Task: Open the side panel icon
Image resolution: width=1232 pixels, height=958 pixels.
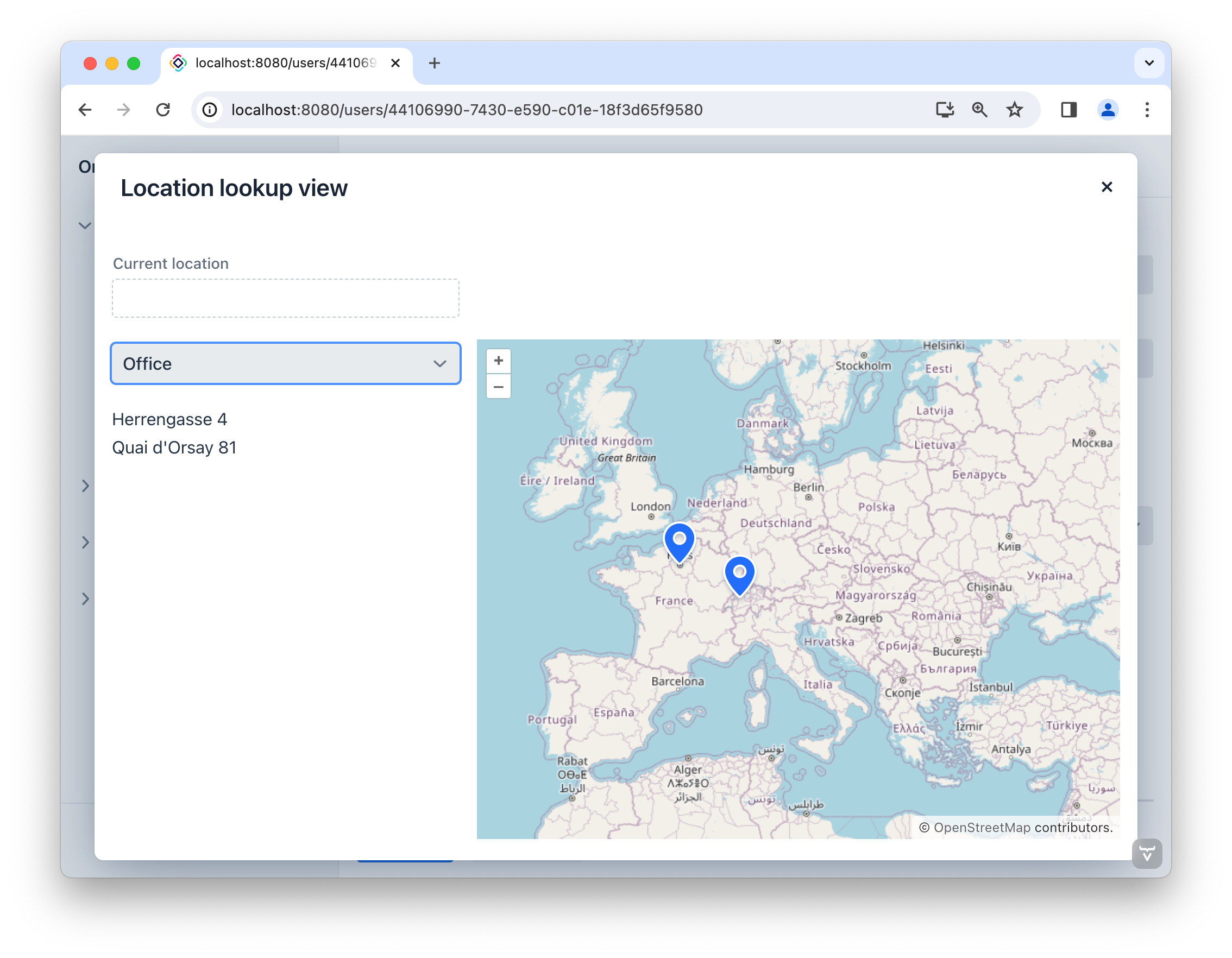Action: (x=1068, y=109)
